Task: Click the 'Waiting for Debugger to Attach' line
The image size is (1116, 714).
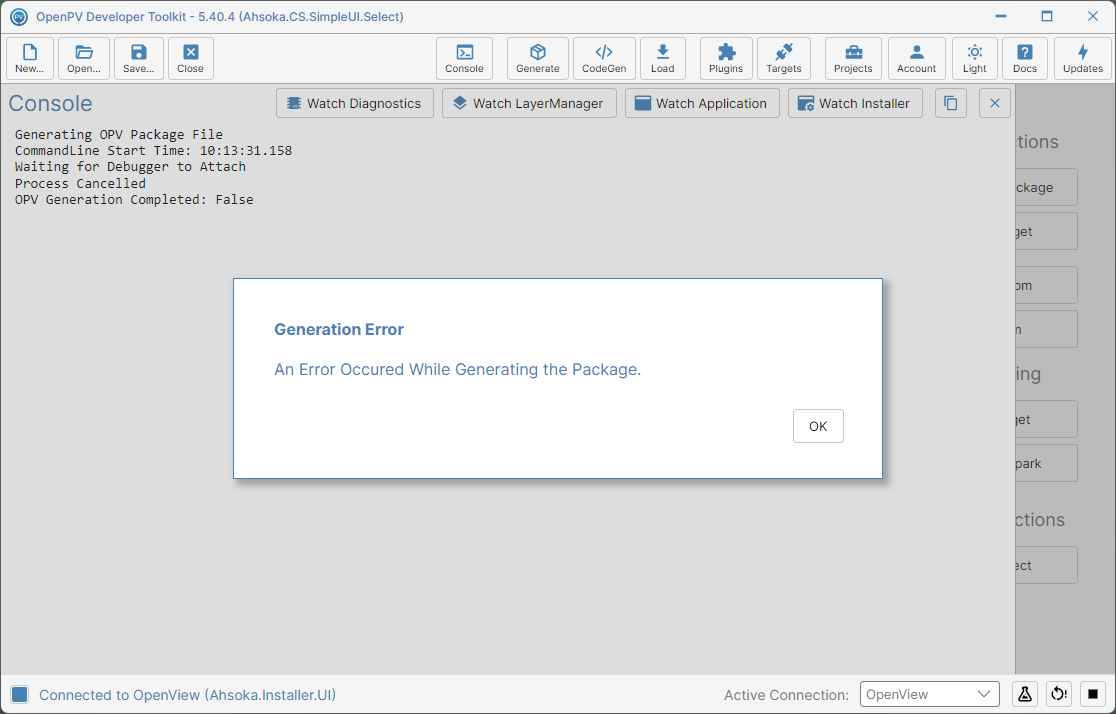Action: tap(130, 167)
